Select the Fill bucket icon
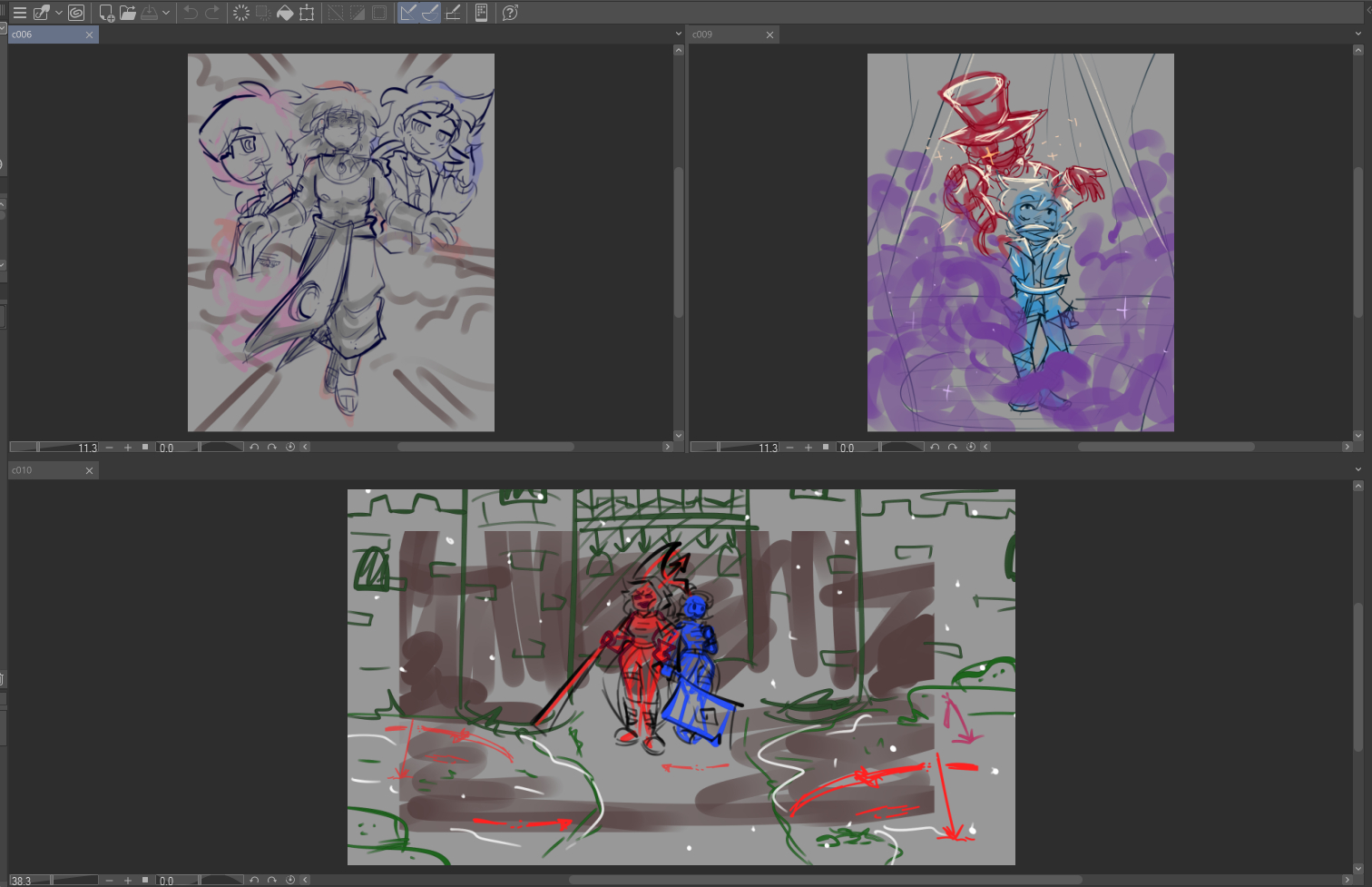Screen dimensions: 1372x887 [x=285, y=13]
